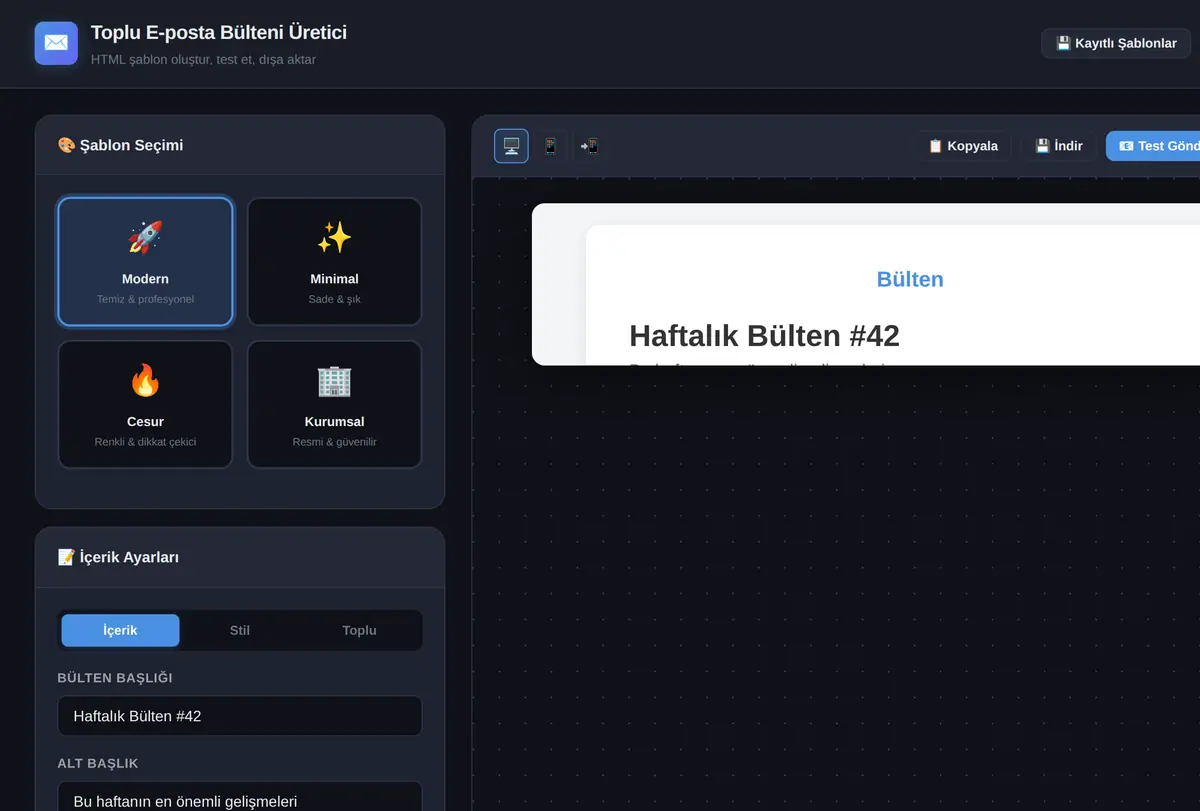1200x811 pixels.
Task: Click the Toplu E-posta Bülteni Üretici title
Action: point(219,32)
